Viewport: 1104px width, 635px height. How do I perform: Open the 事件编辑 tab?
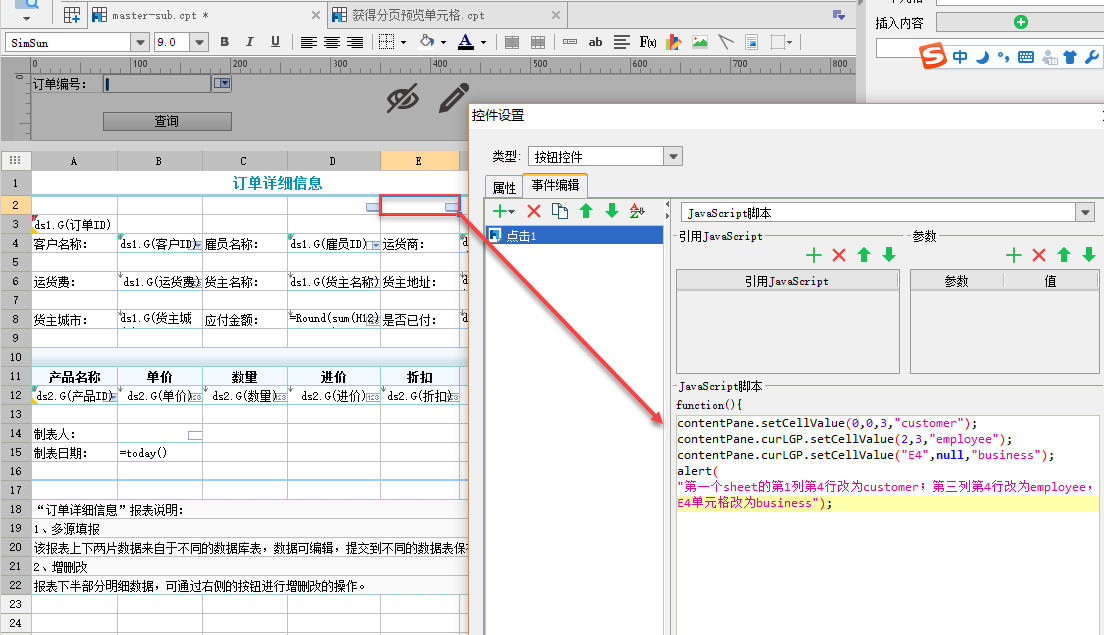click(555, 185)
